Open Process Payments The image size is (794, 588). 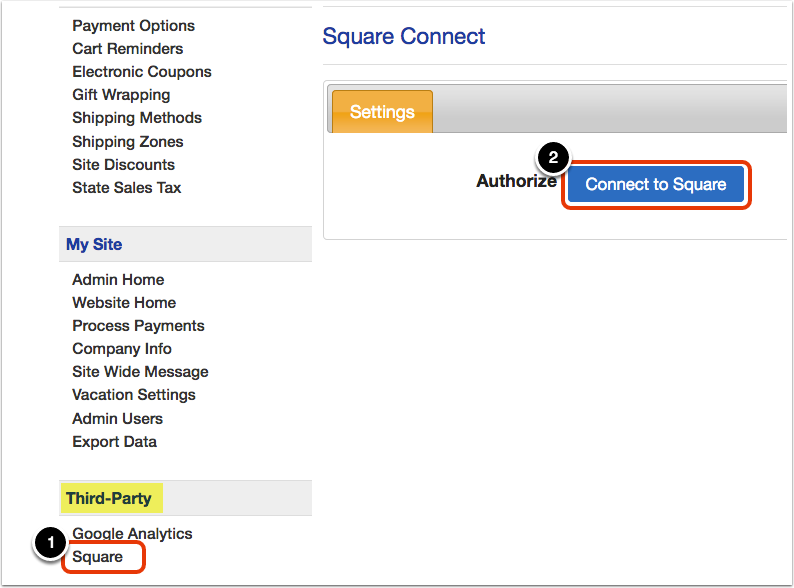pos(138,326)
